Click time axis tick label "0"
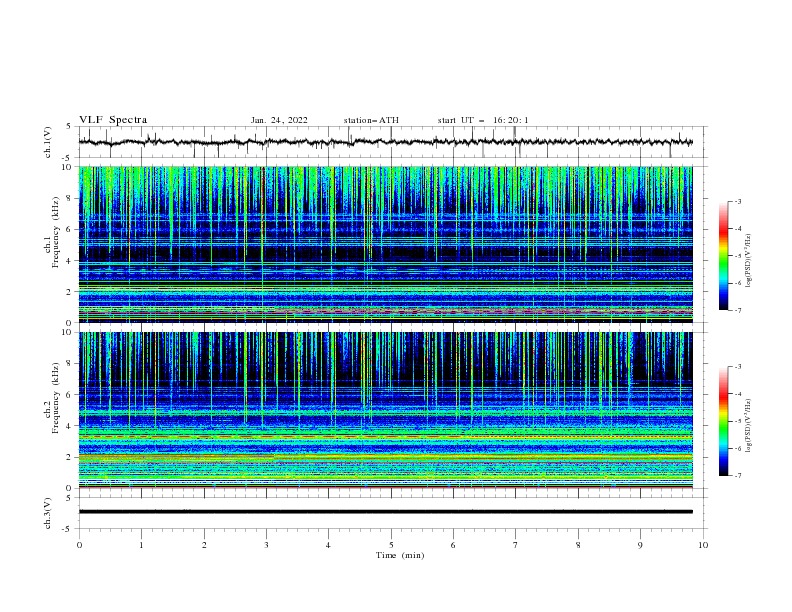This screenshot has width=792, height=612. coord(79,545)
